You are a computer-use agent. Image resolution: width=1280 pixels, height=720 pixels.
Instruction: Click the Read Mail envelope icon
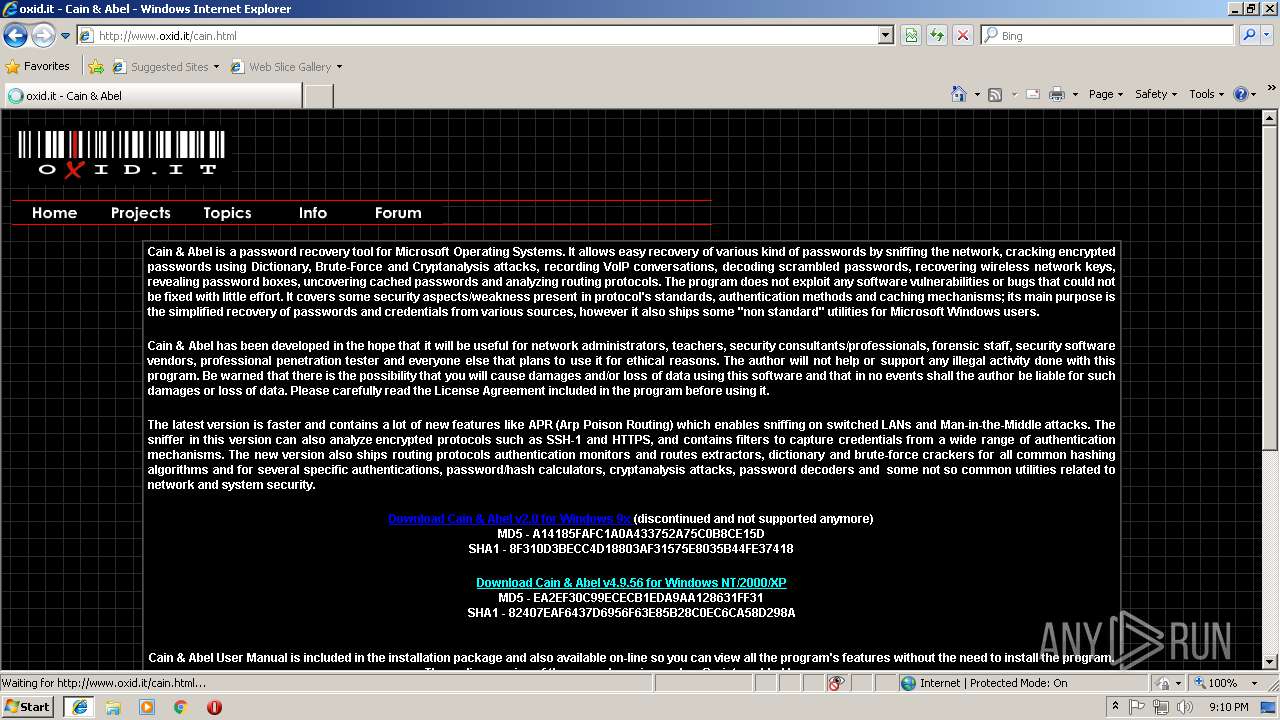(x=1033, y=94)
